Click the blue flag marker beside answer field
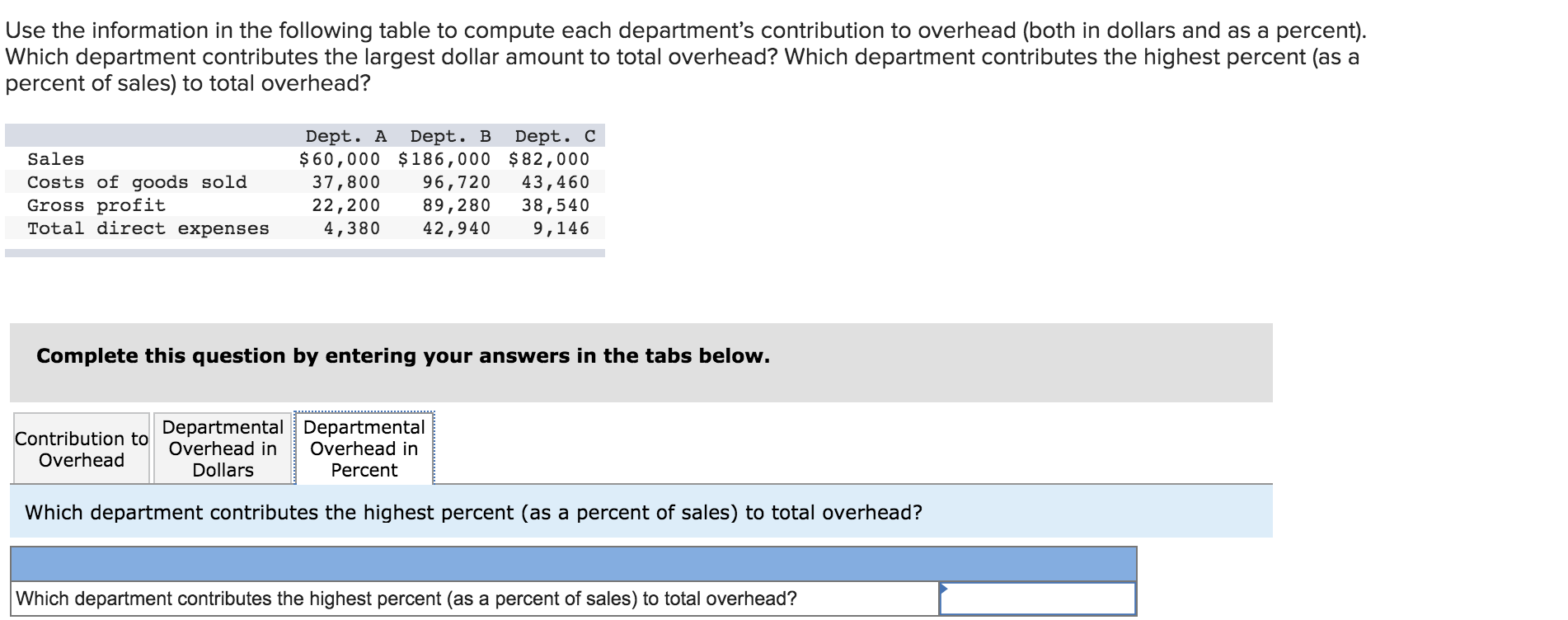The image size is (1568, 620). (944, 589)
